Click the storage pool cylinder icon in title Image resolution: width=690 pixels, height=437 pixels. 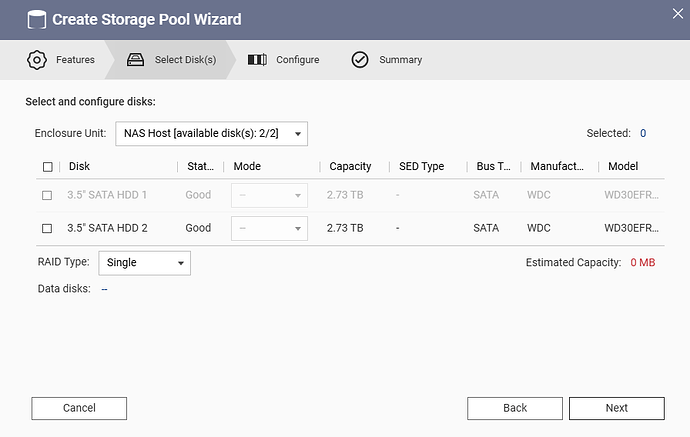tap(37, 20)
